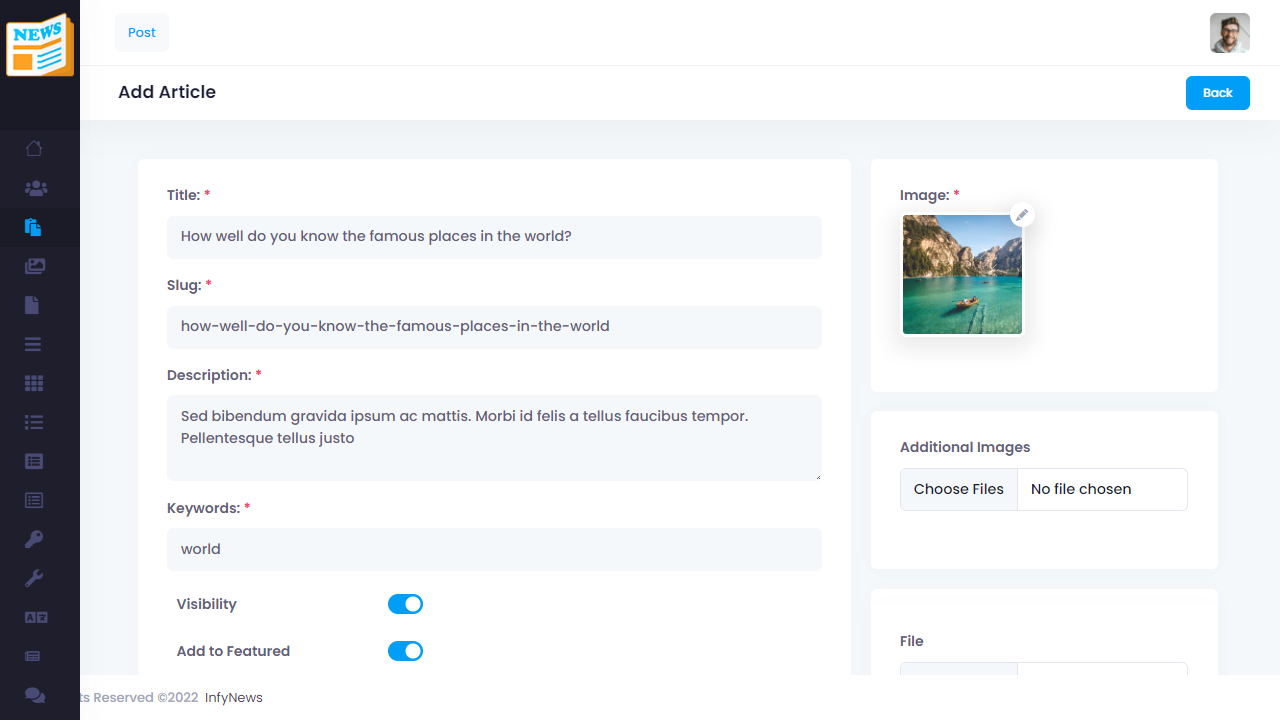
Task: Open the Translation A-Z icon
Action: (33, 617)
